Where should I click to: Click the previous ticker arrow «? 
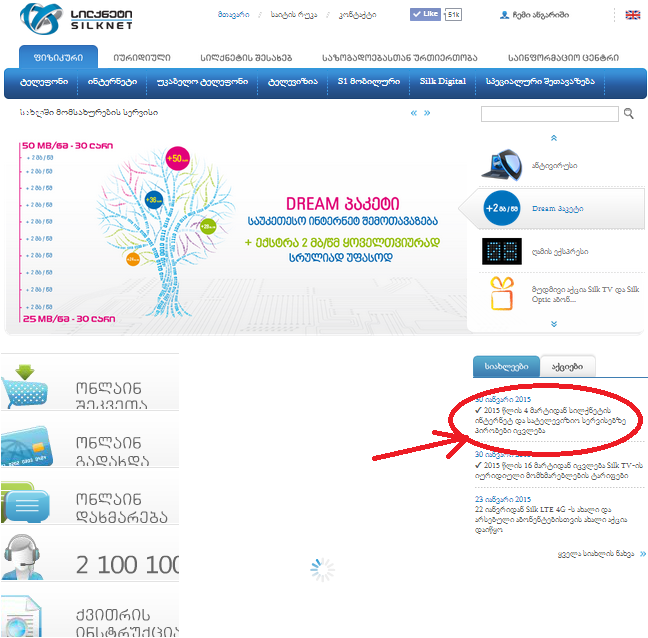[414, 113]
